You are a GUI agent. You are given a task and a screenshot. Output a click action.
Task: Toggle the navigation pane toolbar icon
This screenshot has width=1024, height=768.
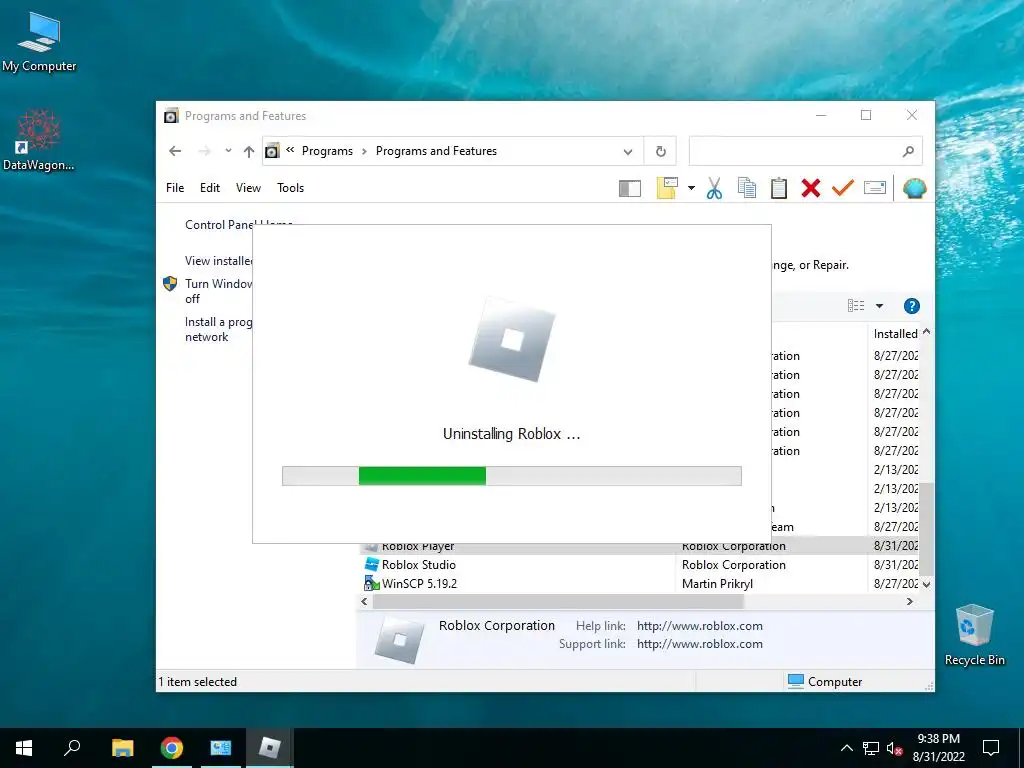tap(630, 189)
